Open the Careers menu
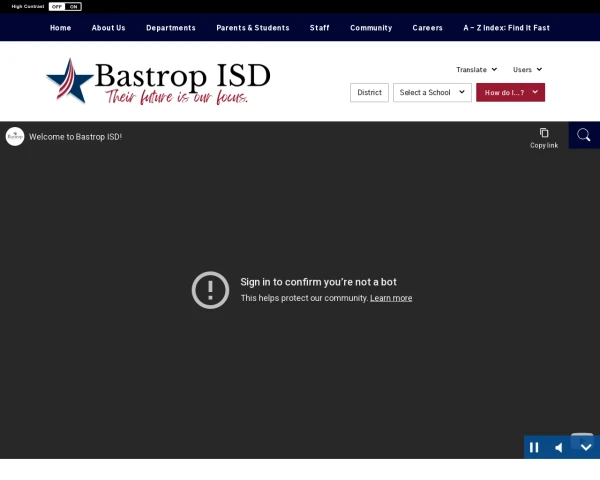The image size is (600, 480). coord(427,28)
